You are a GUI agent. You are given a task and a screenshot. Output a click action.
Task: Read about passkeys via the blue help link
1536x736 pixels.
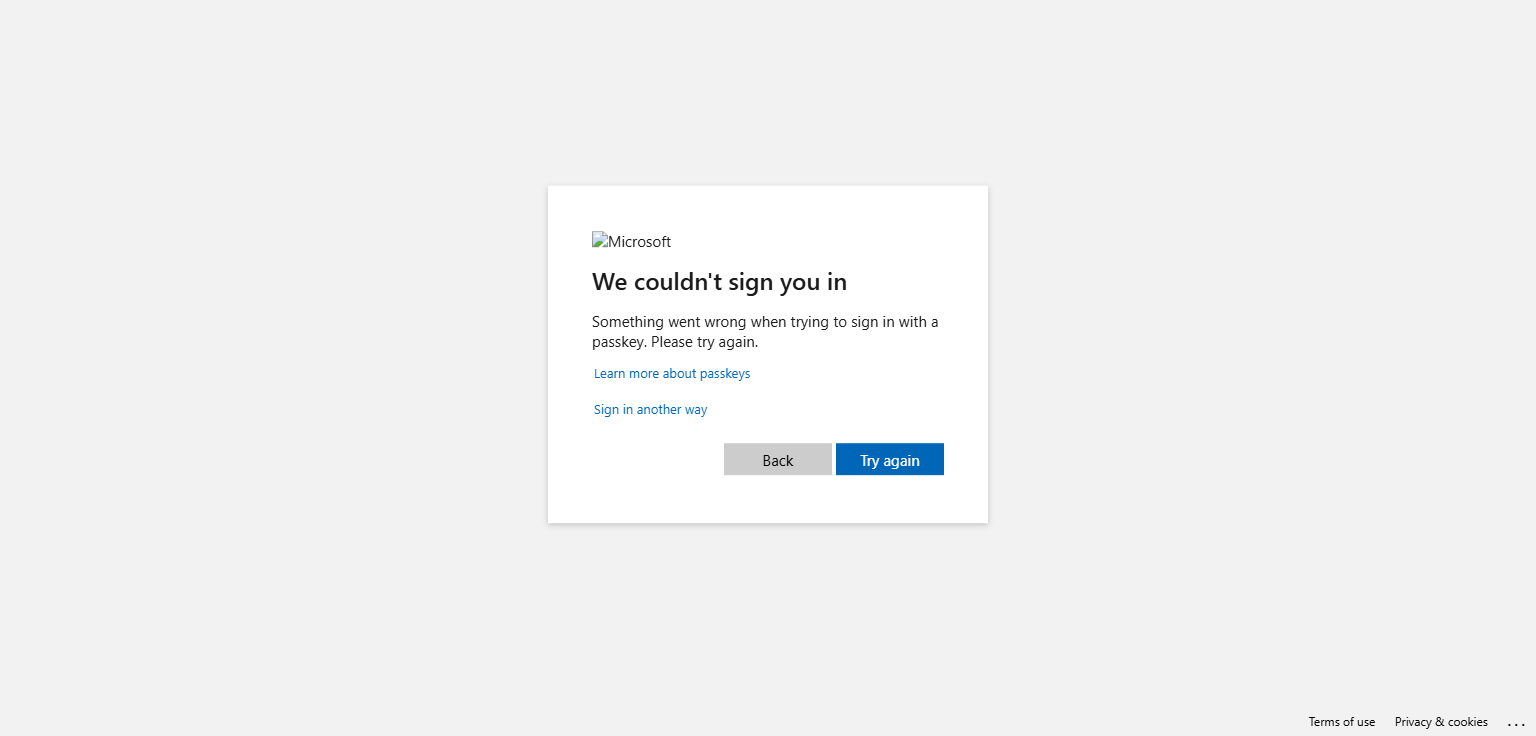(672, 373)
